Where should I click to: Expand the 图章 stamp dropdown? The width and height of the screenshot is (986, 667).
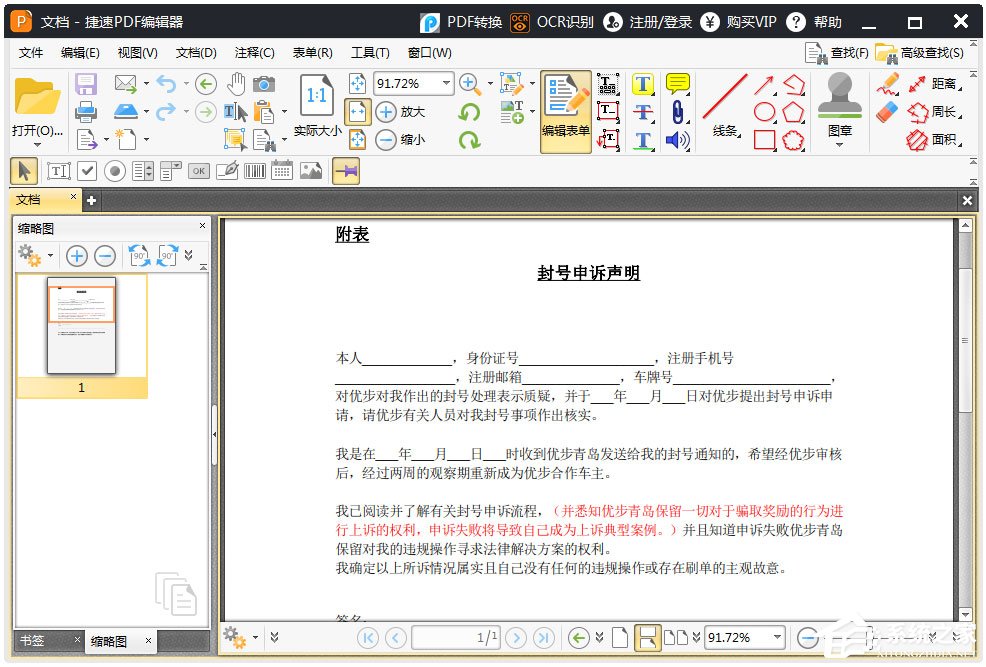click(839, 146)
